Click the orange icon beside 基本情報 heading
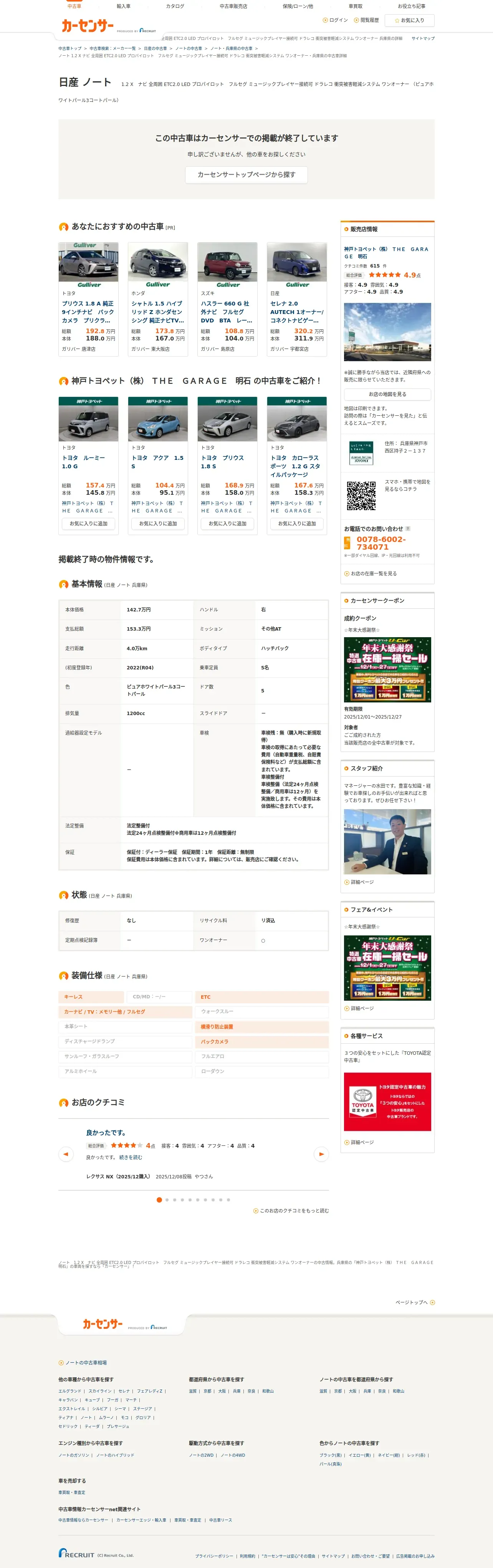493x1568 pixels. (x=63, y=584)
